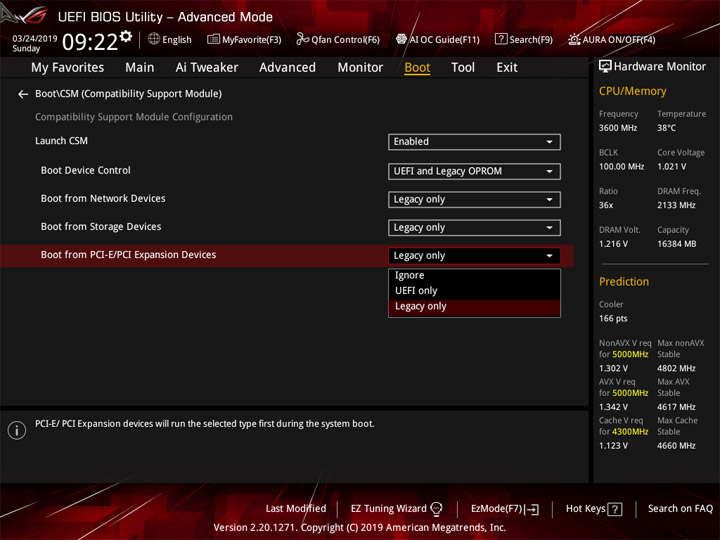Click the Boot Device Control label
The width and height of the screenshot is (720, 540).
click(x=85, y=170)
